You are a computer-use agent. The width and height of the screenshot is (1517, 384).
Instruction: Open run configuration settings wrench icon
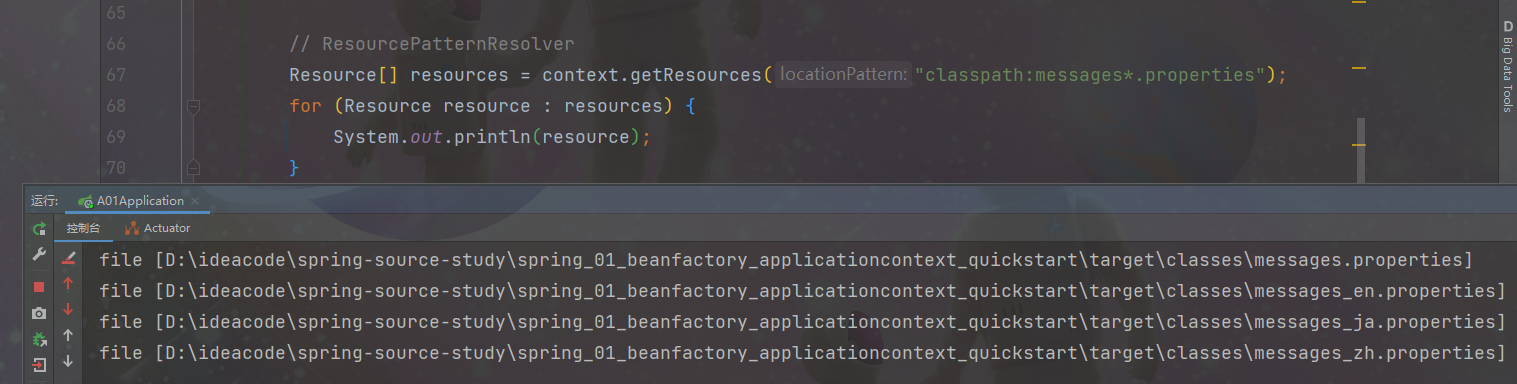coord(39,255)
